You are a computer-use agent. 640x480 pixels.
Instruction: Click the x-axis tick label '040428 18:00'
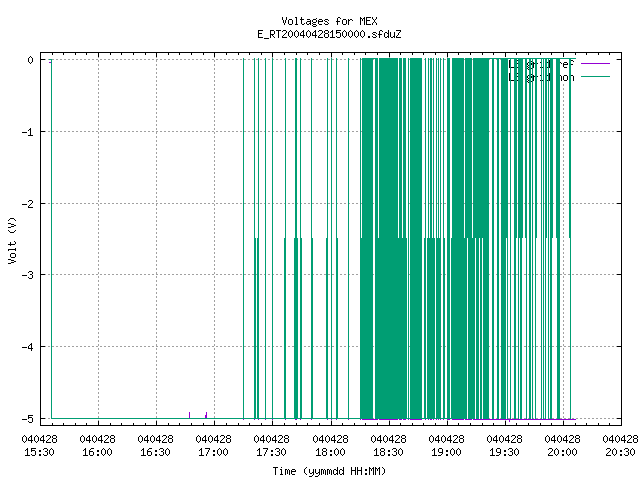tap(330, 446)
